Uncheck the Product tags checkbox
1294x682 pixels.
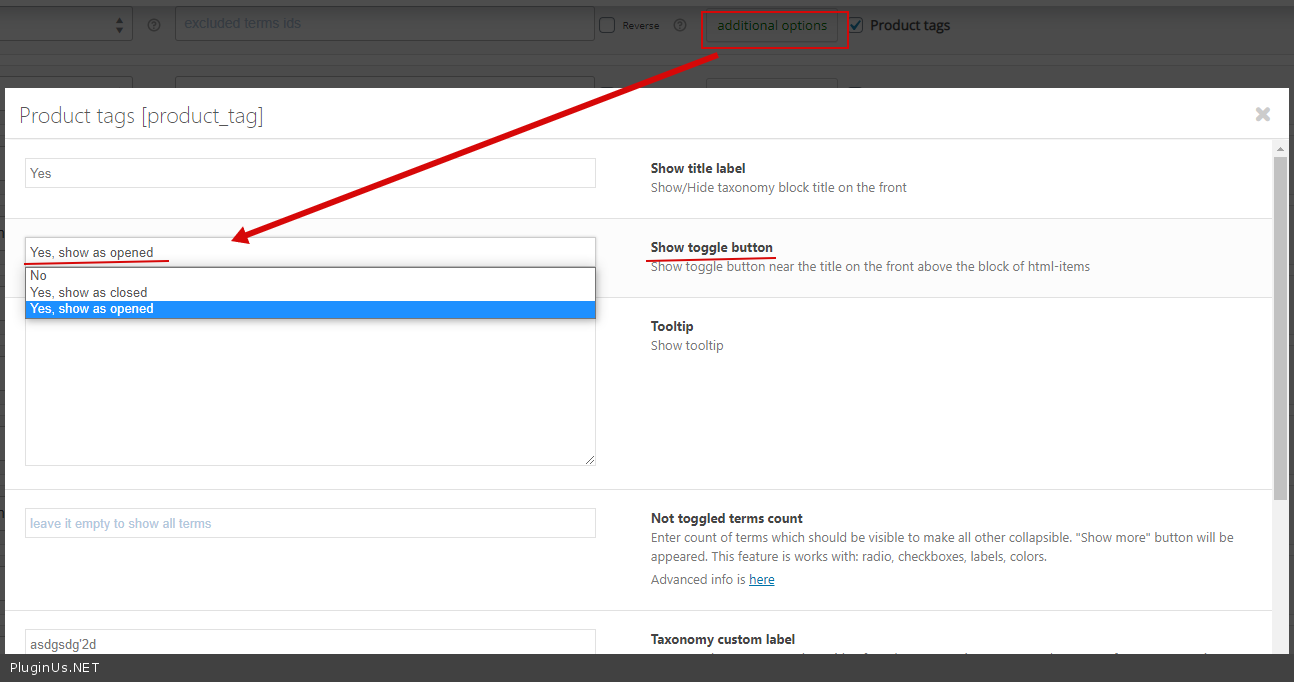pyautogui.click(x=856, y=25)
